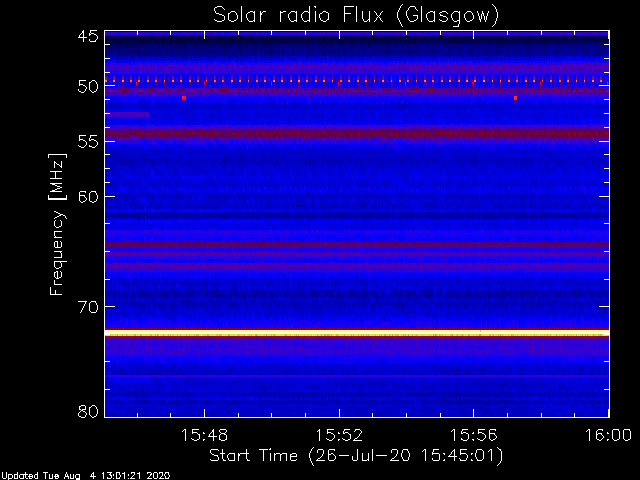Click the 16:00 time tick label

point(609,436)
